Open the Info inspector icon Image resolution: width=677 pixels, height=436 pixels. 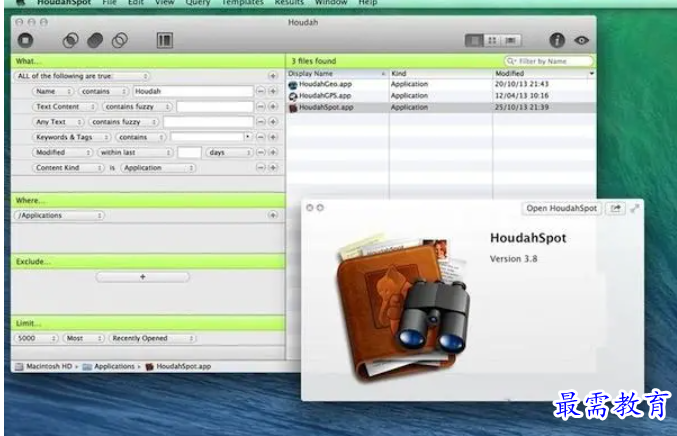(557, 40)
